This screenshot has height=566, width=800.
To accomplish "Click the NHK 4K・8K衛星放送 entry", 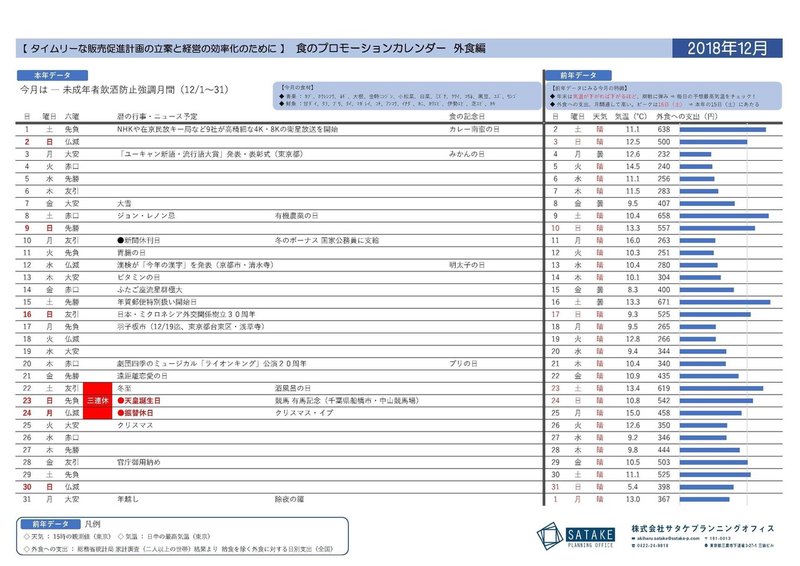I will [x=228, y=129].
